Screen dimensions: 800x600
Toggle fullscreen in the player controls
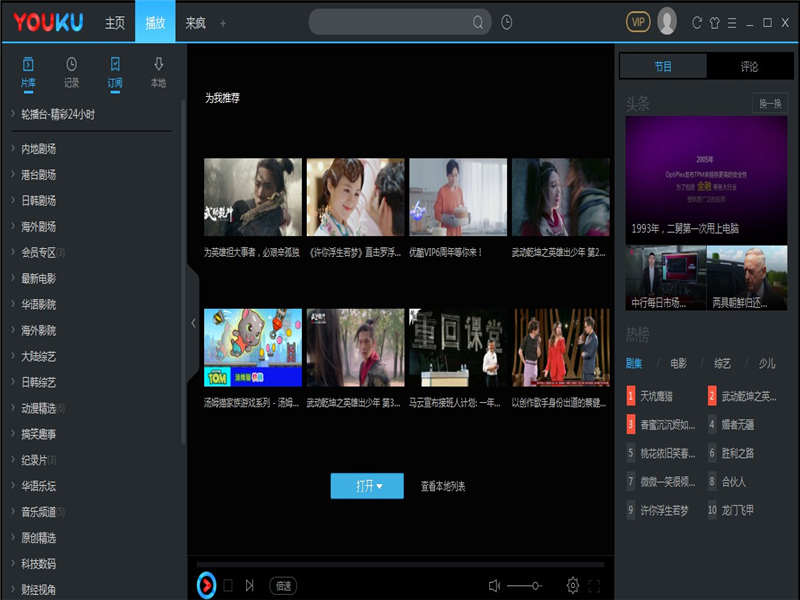pyautogui.click(x=594, y=585)
